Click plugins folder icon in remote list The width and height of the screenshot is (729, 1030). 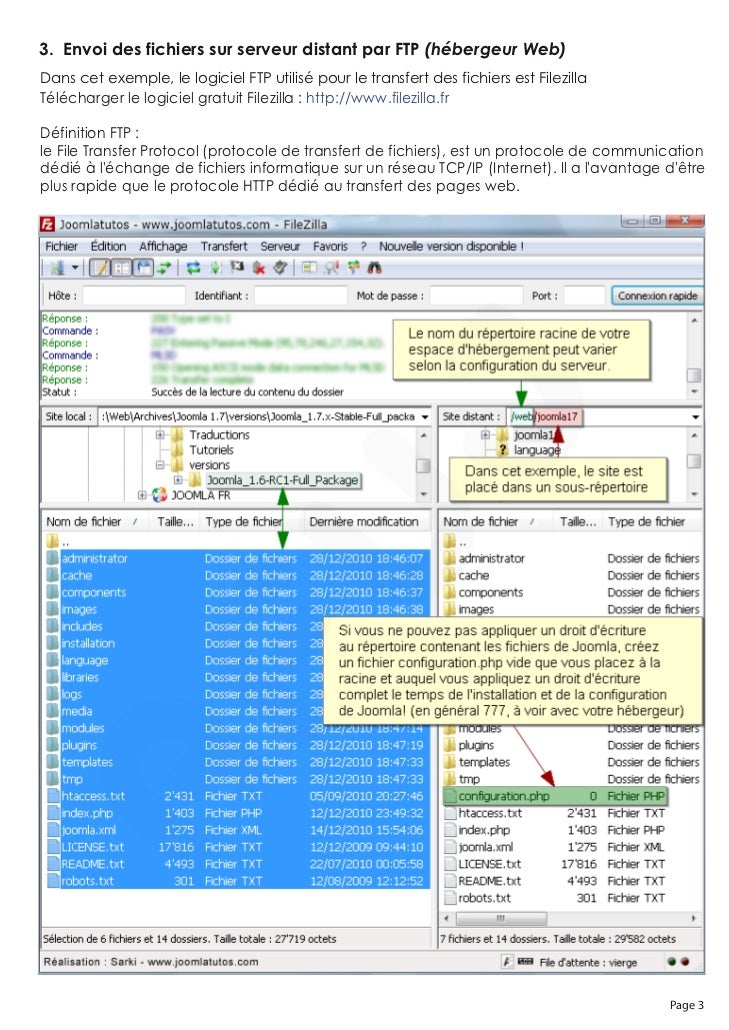(x=450, y=746)
